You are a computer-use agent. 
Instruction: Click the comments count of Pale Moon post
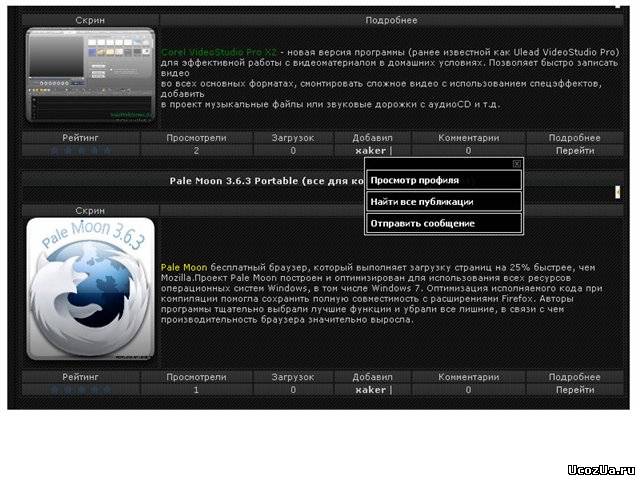click(468, 390)
